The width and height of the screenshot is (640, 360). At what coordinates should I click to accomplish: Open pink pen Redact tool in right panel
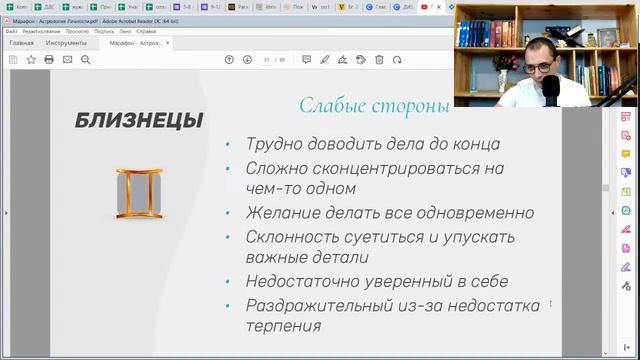click(x=626, y=229)
